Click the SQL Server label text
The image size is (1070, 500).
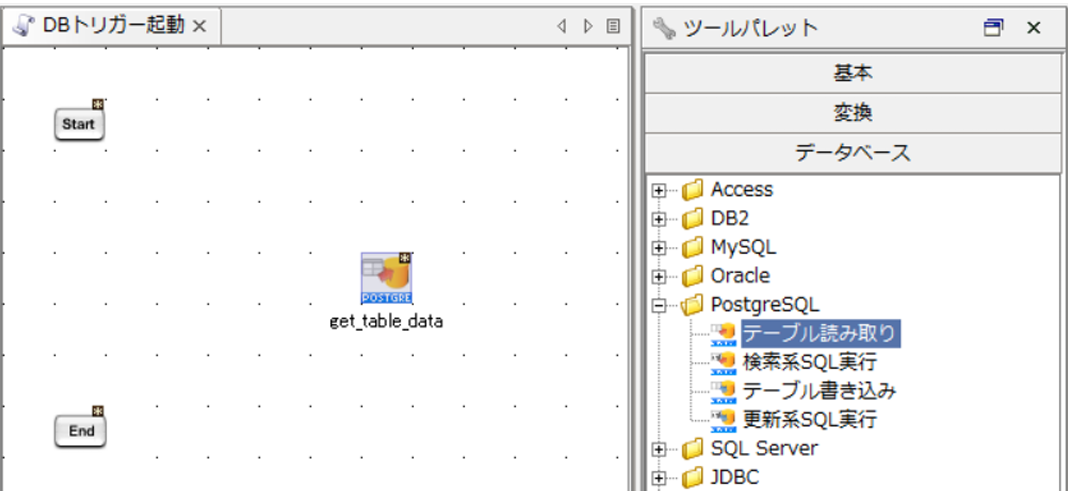tap(764, 449)
